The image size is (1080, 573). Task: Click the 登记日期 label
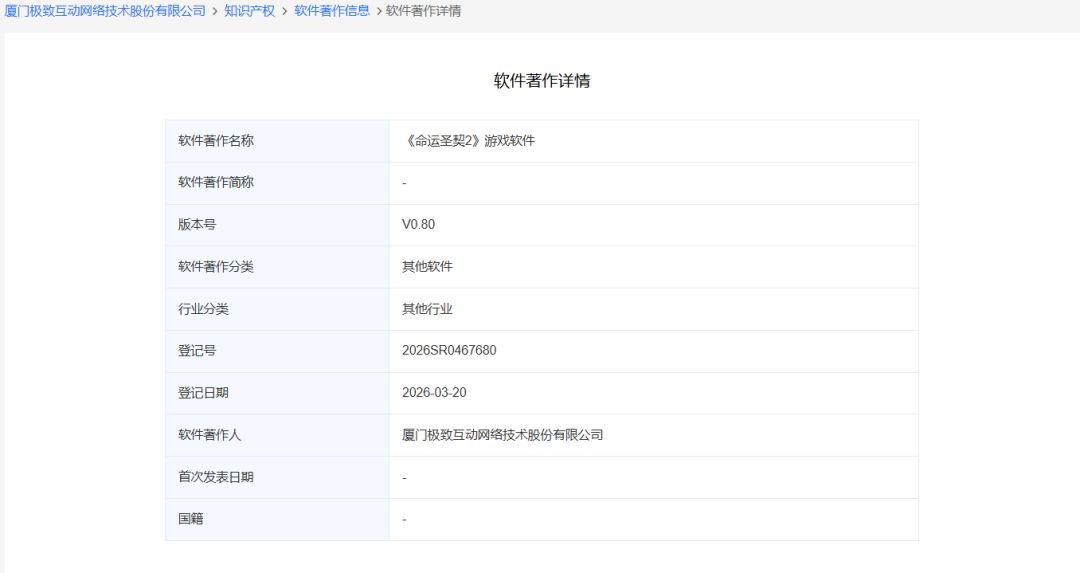point(203,393)
